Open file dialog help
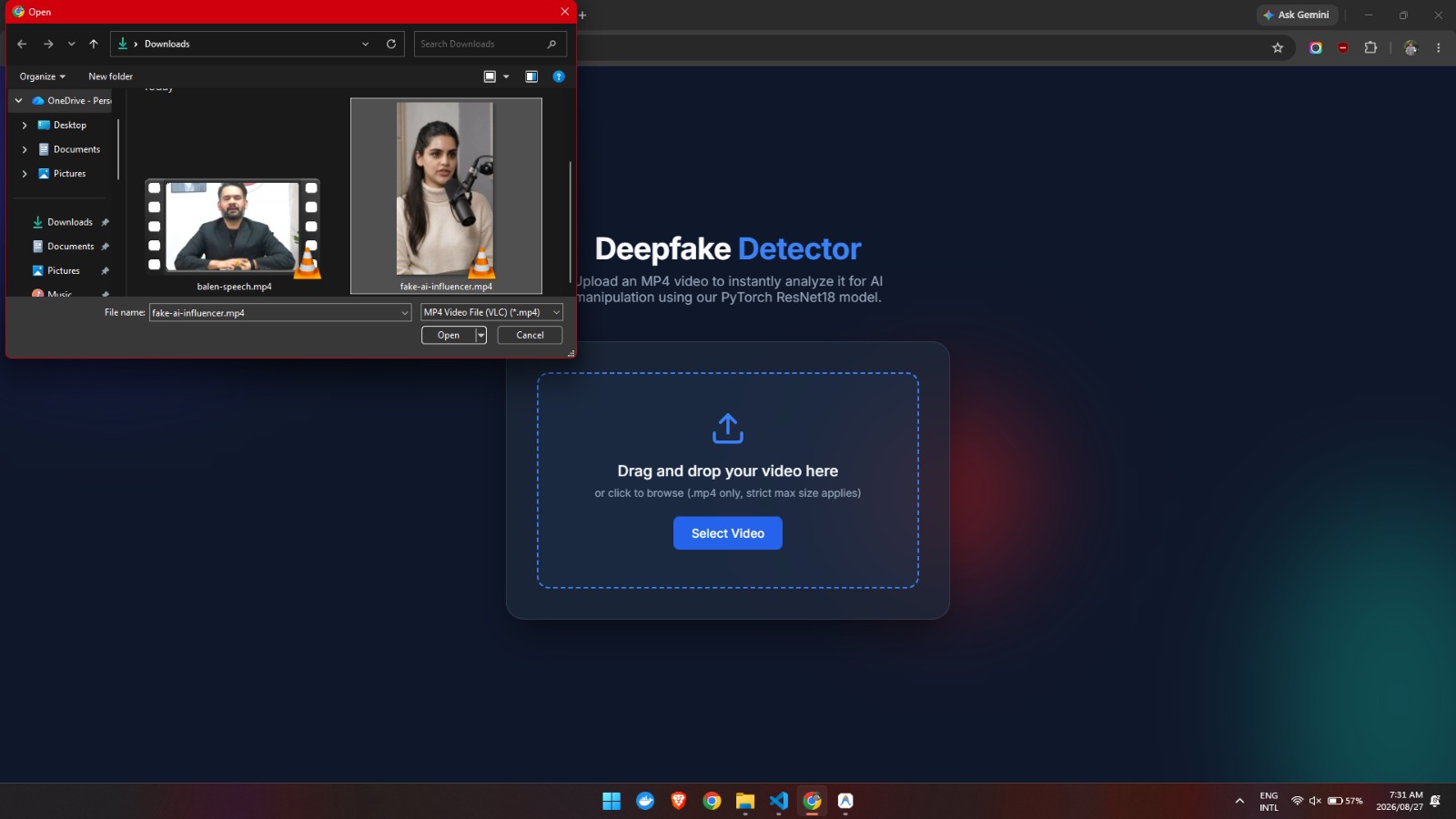The width and height of the screenshot is (1456, 819). point(559,76)
